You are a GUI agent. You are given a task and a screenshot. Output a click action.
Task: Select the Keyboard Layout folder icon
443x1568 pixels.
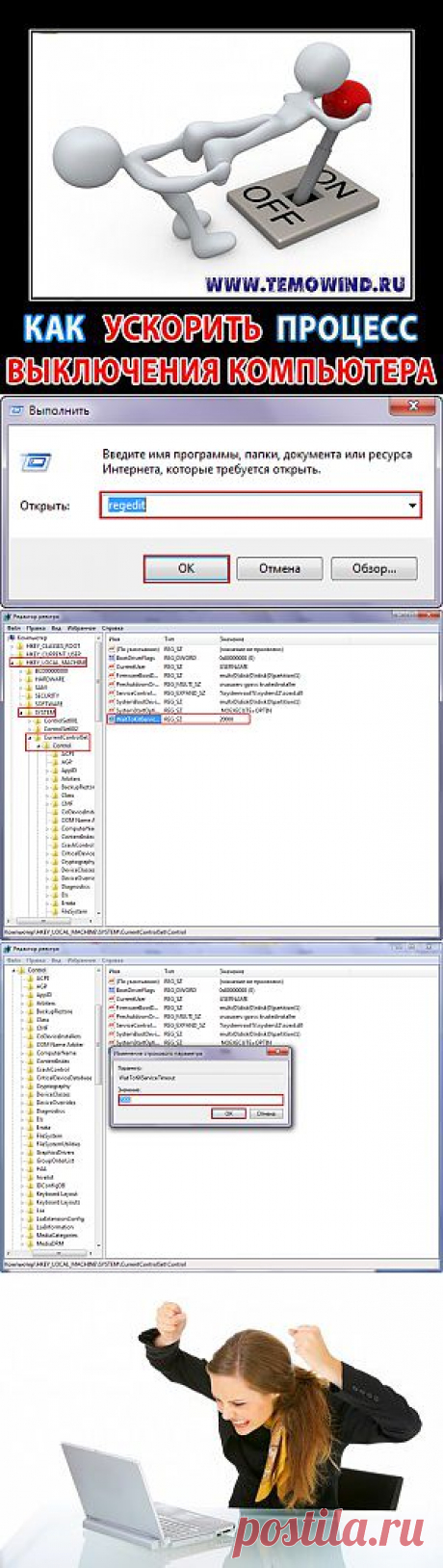click(x=31, y=1193)
